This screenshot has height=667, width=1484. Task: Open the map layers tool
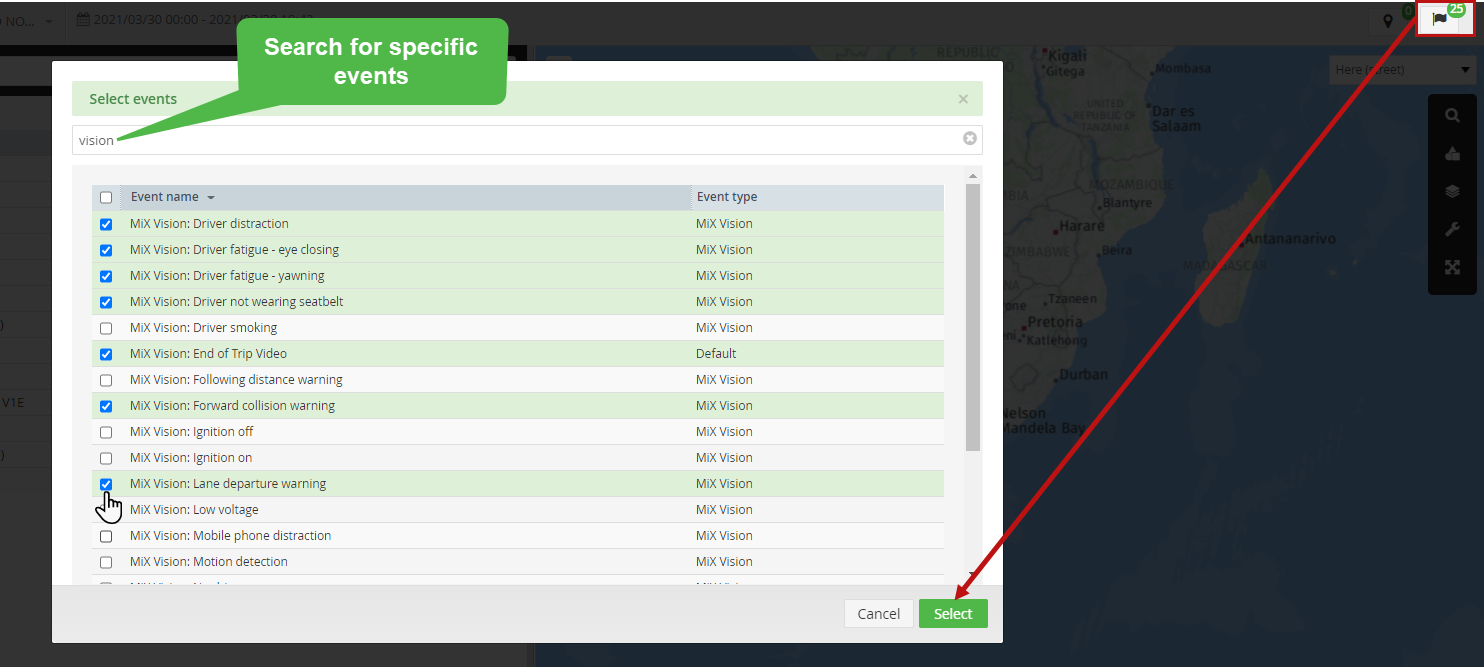pyautogui.click(x=1452, y=191)
